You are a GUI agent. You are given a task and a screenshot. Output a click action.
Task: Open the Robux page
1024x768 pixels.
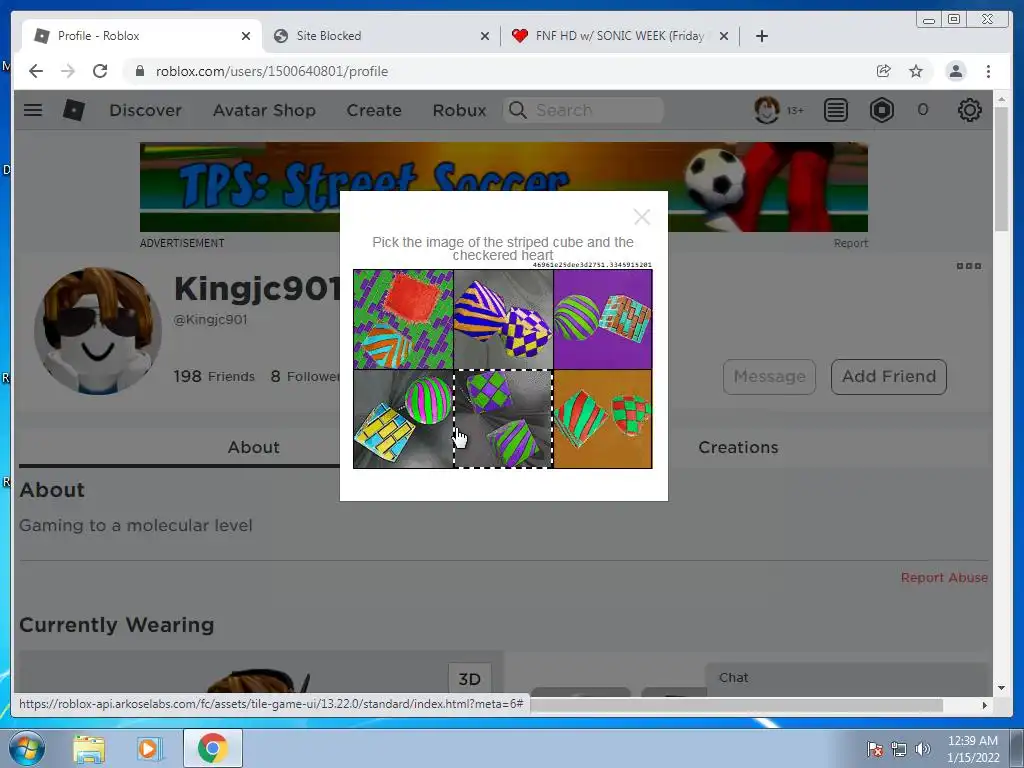click(x=459, y=110)
